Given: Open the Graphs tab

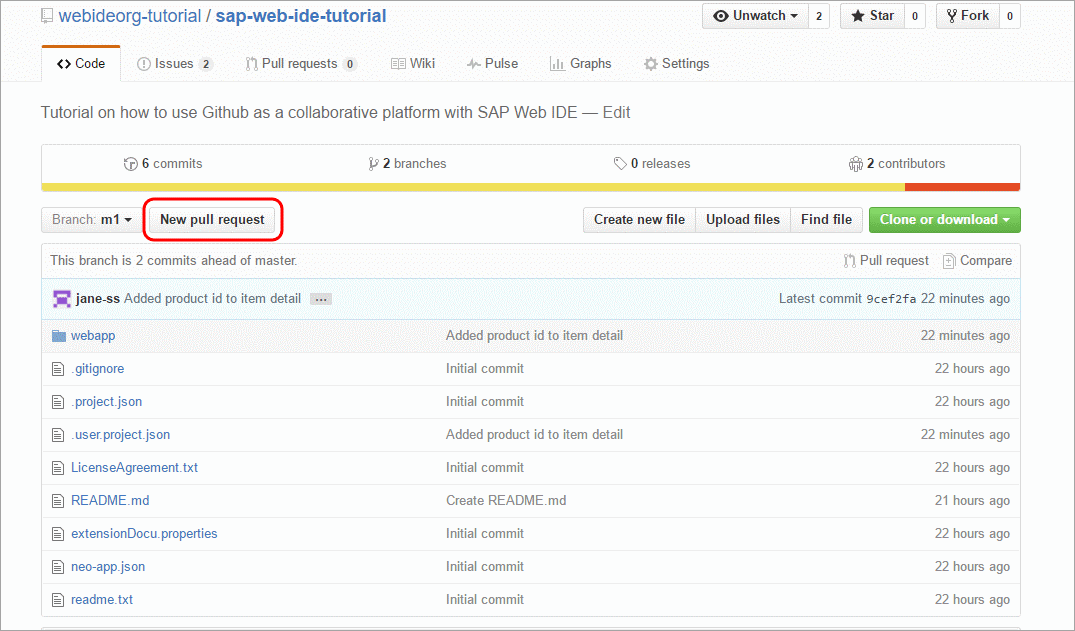Looking at the screenshot, I should click(580, 64).
